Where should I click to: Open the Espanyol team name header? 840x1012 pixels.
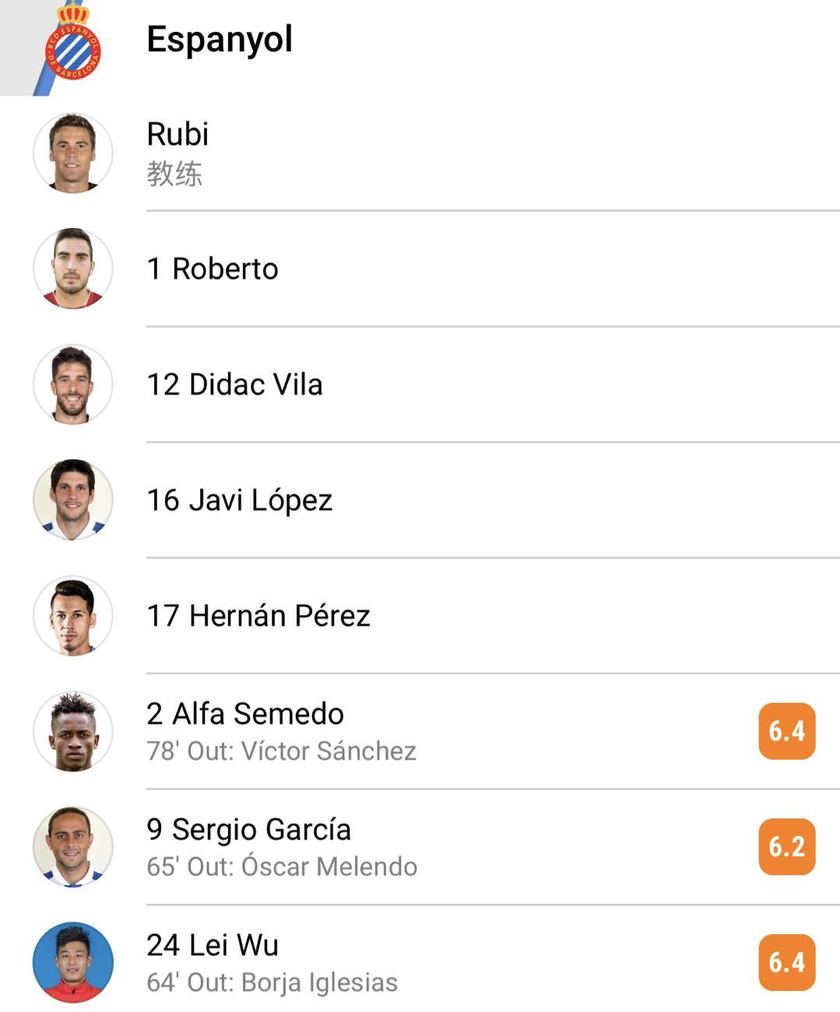(220, 40)
